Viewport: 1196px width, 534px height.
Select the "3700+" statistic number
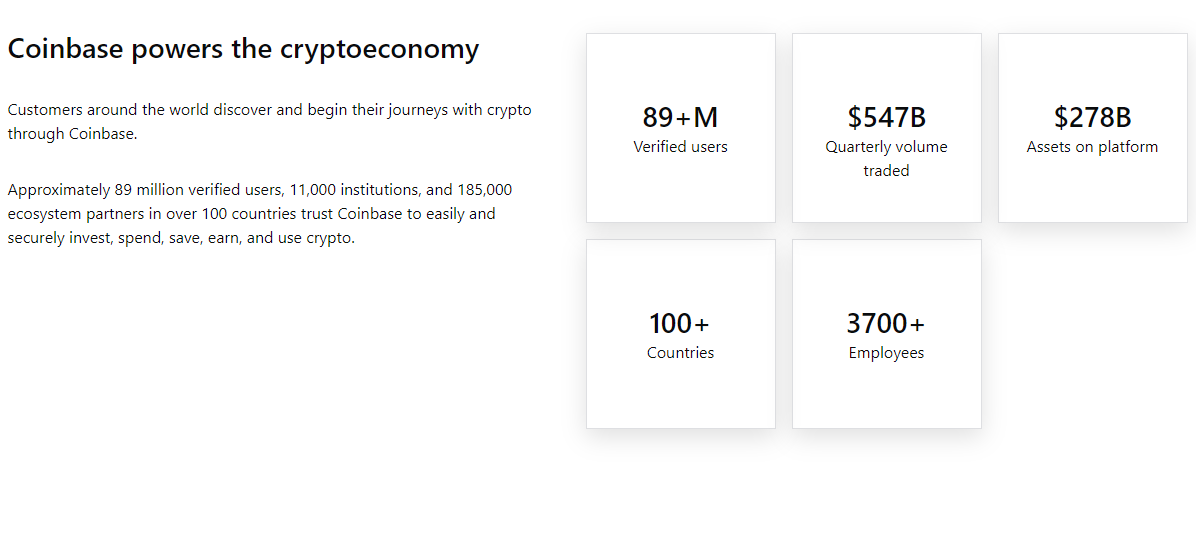(x=886, y=324)
